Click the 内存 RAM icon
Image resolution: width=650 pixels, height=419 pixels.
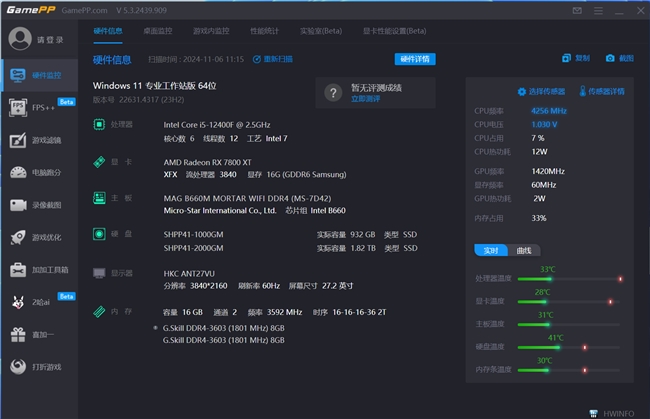(x=99, y=312)
